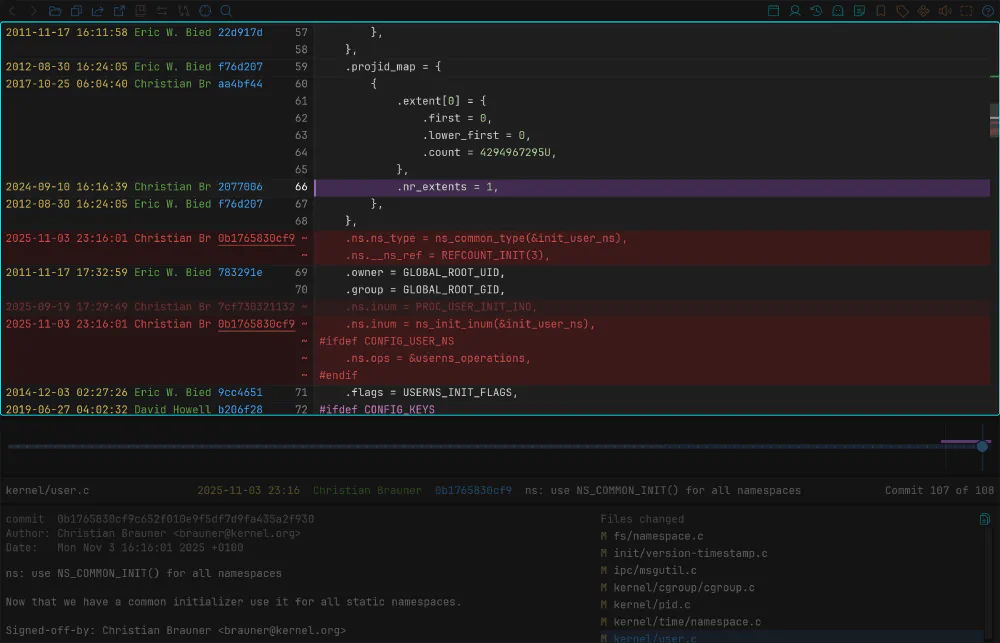Image resolution: width=1000 pixels, height=643 pixels.
Task: Click the copy (overlapping squares) icon
Action: (x=77, y=11)
